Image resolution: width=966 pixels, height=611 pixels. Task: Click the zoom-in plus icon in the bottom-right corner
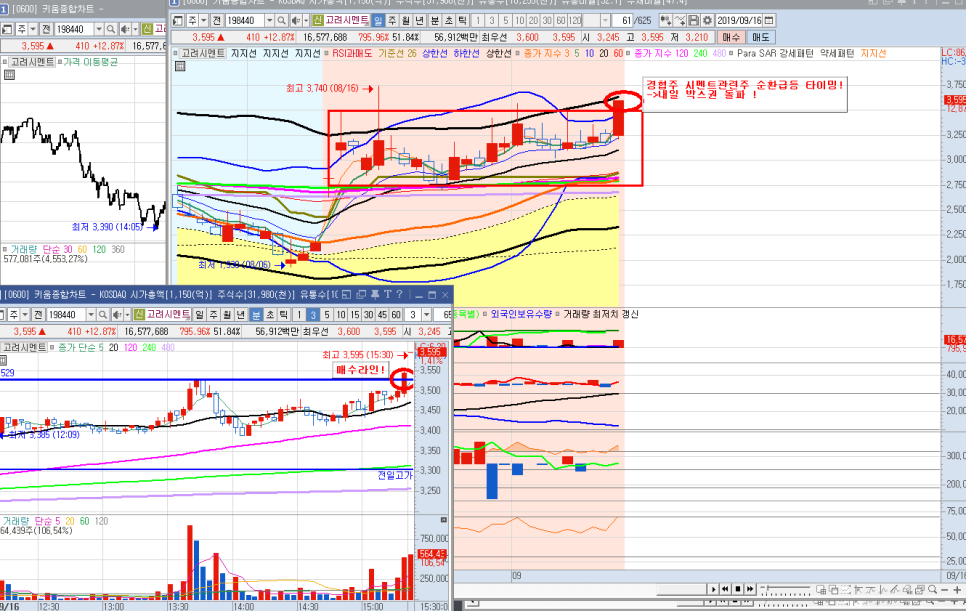(x=957, y=589)
